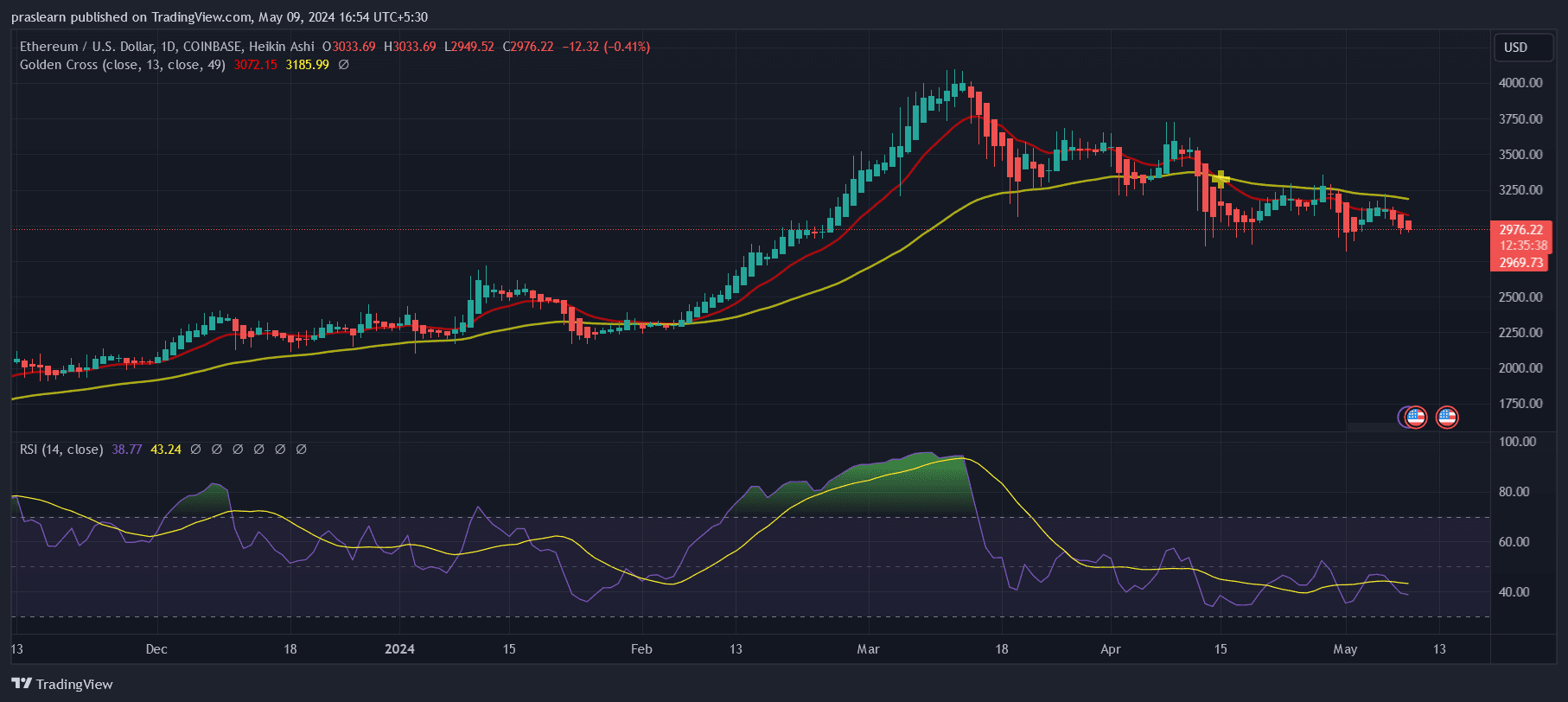Click the 18 date label following Dec

tap(290, 649)
